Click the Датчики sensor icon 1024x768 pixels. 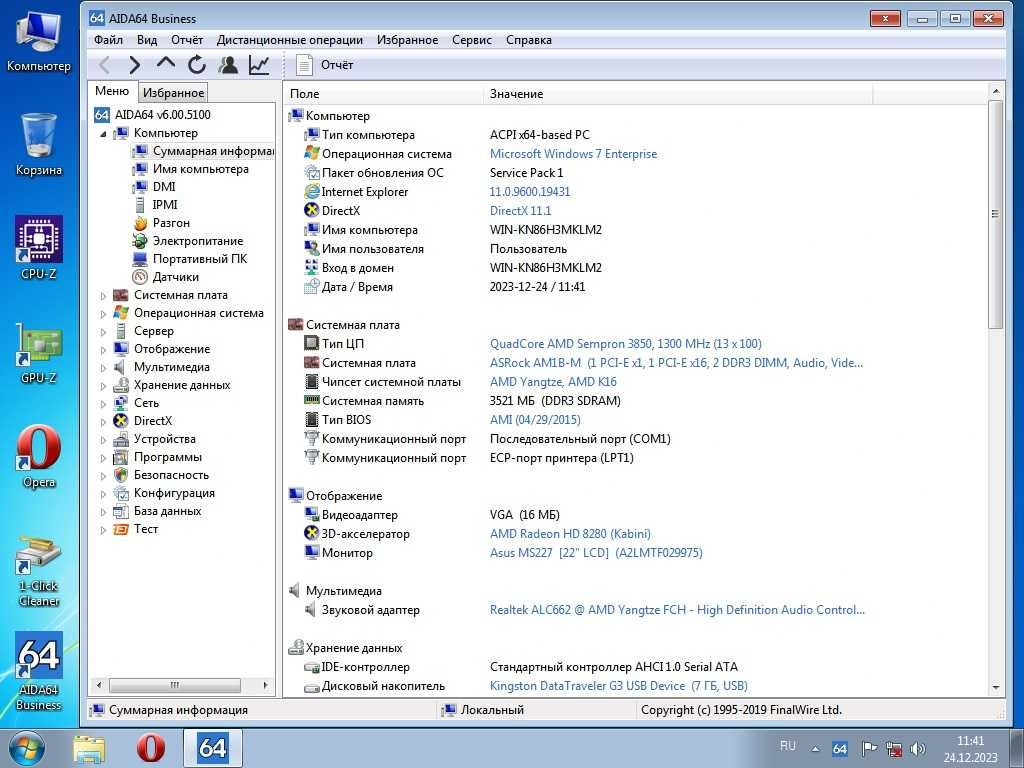(x=140, y=277)
